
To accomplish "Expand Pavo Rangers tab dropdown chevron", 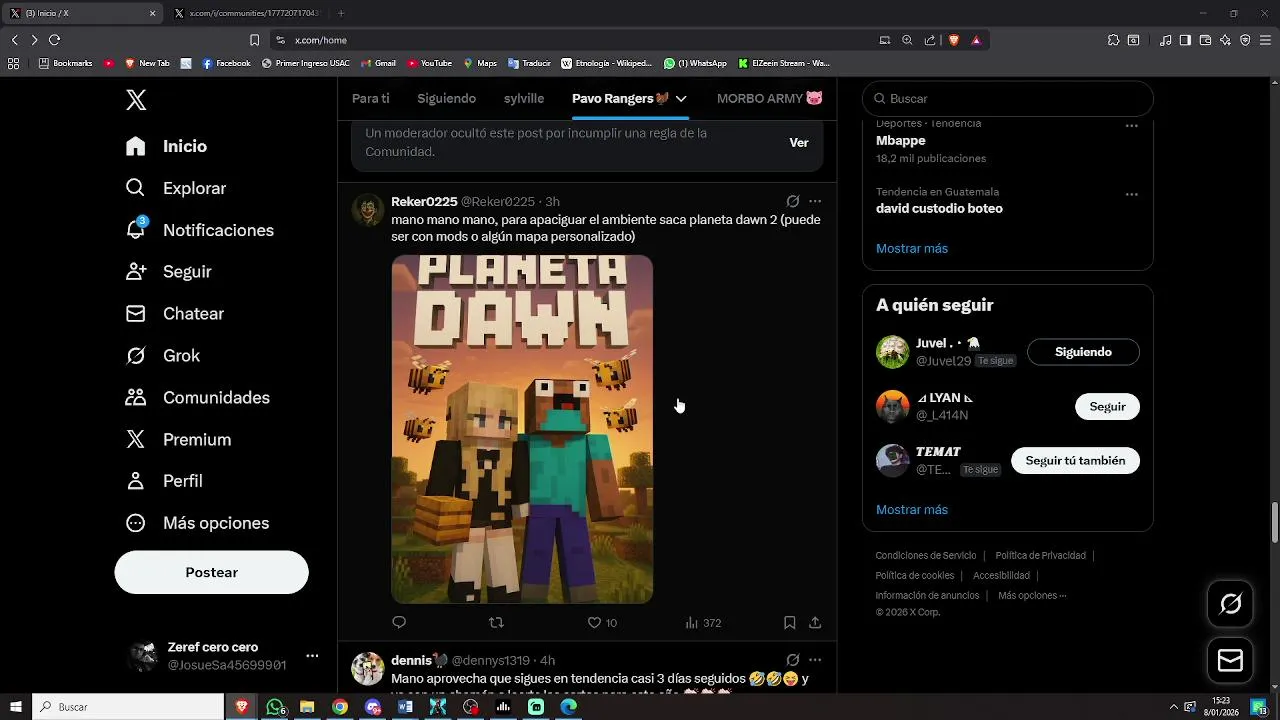I will 681,98.
